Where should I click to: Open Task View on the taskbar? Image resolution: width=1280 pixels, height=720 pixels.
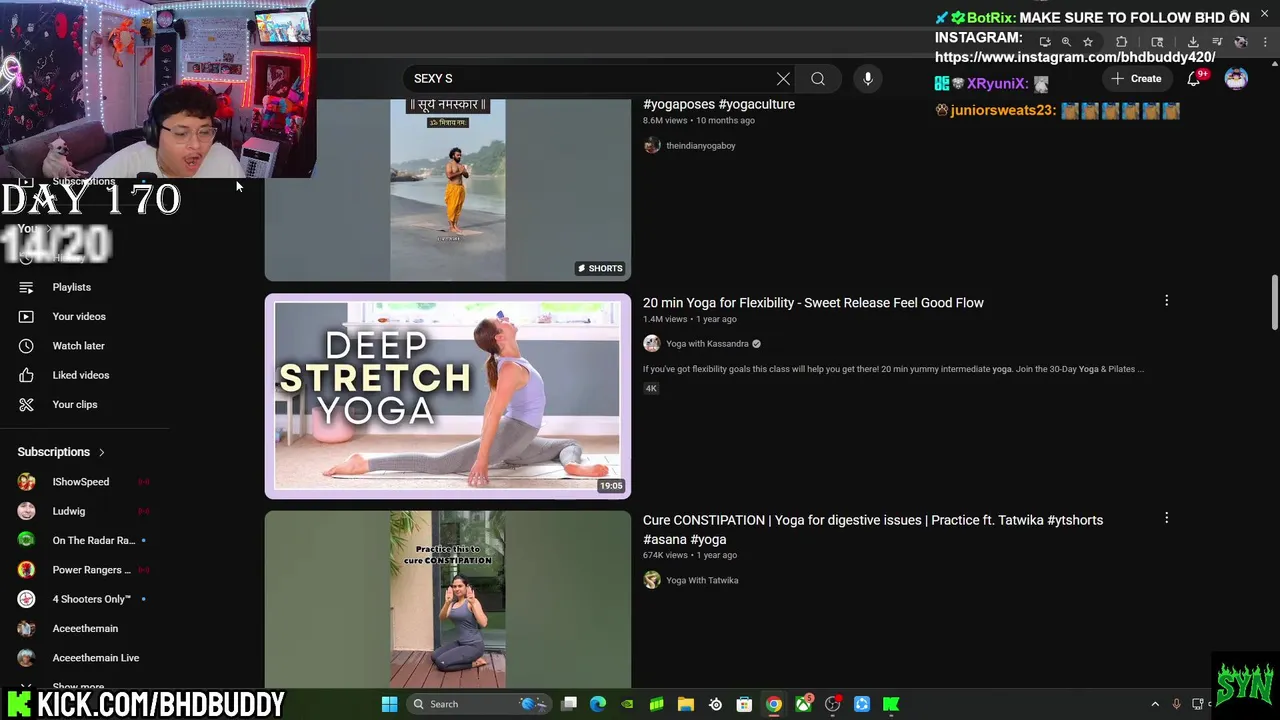(569, 704)
